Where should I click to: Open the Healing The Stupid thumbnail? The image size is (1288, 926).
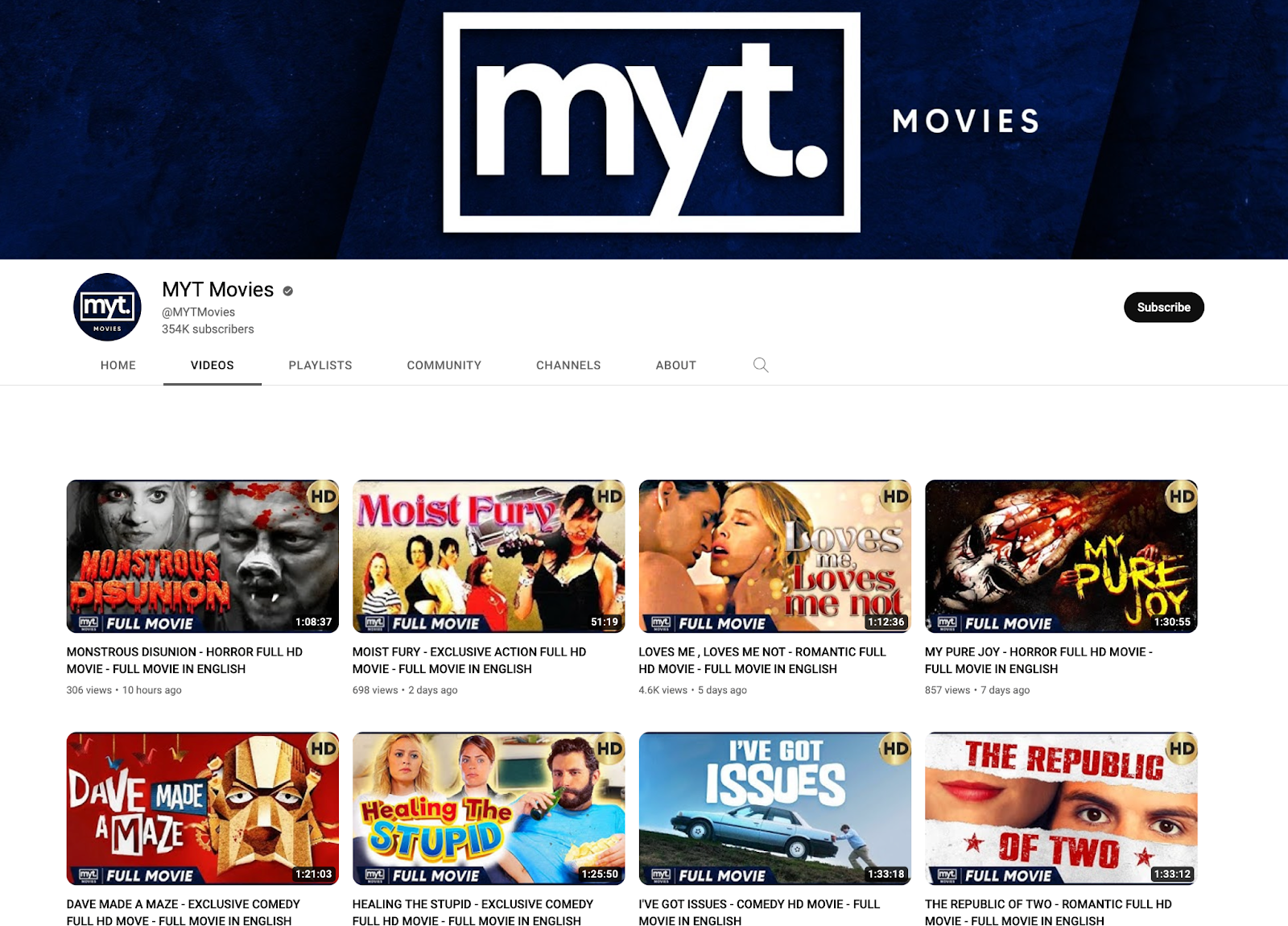[489, 808]
